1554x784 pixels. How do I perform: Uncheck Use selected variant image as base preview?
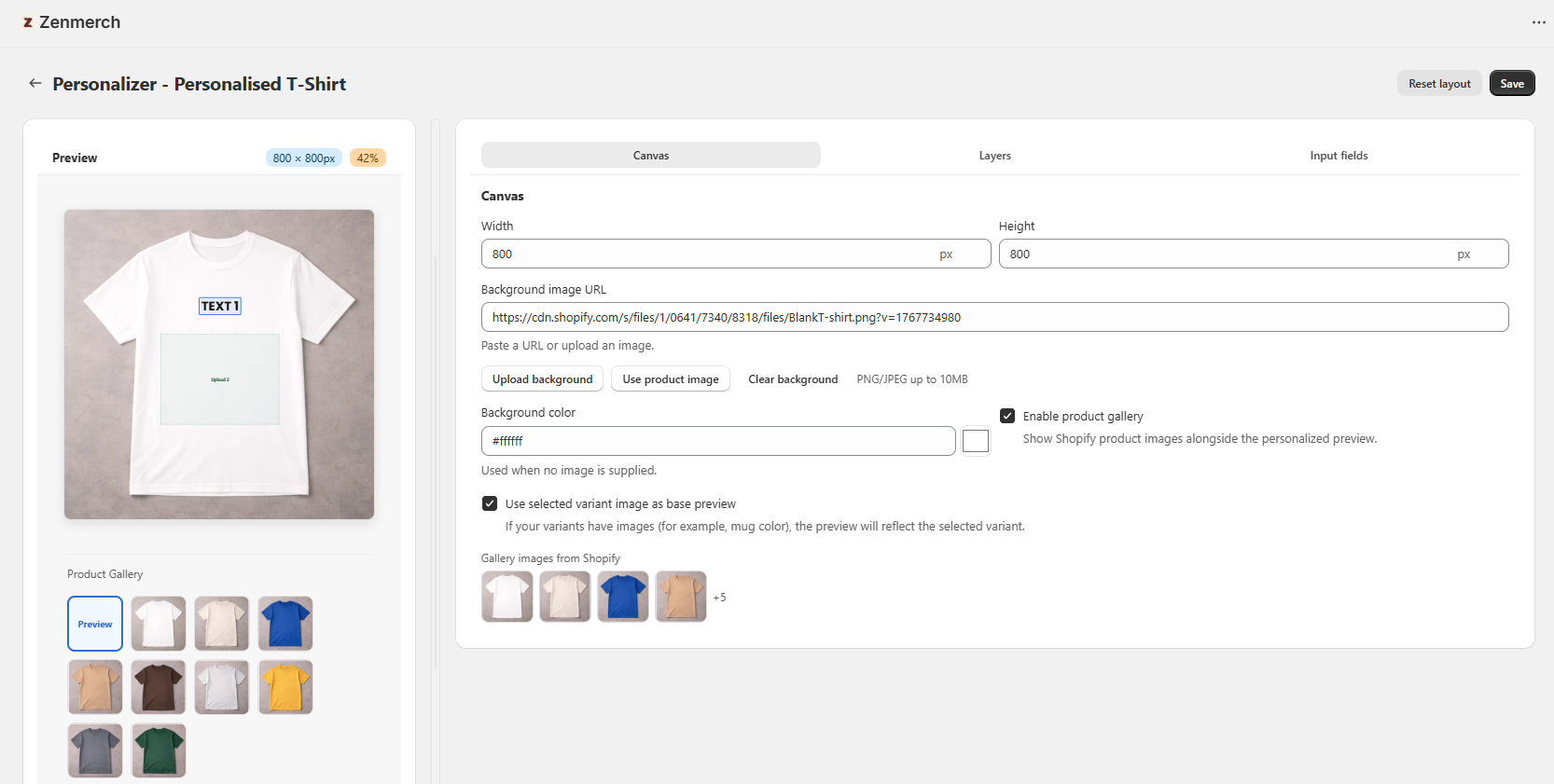click(490, 503)
